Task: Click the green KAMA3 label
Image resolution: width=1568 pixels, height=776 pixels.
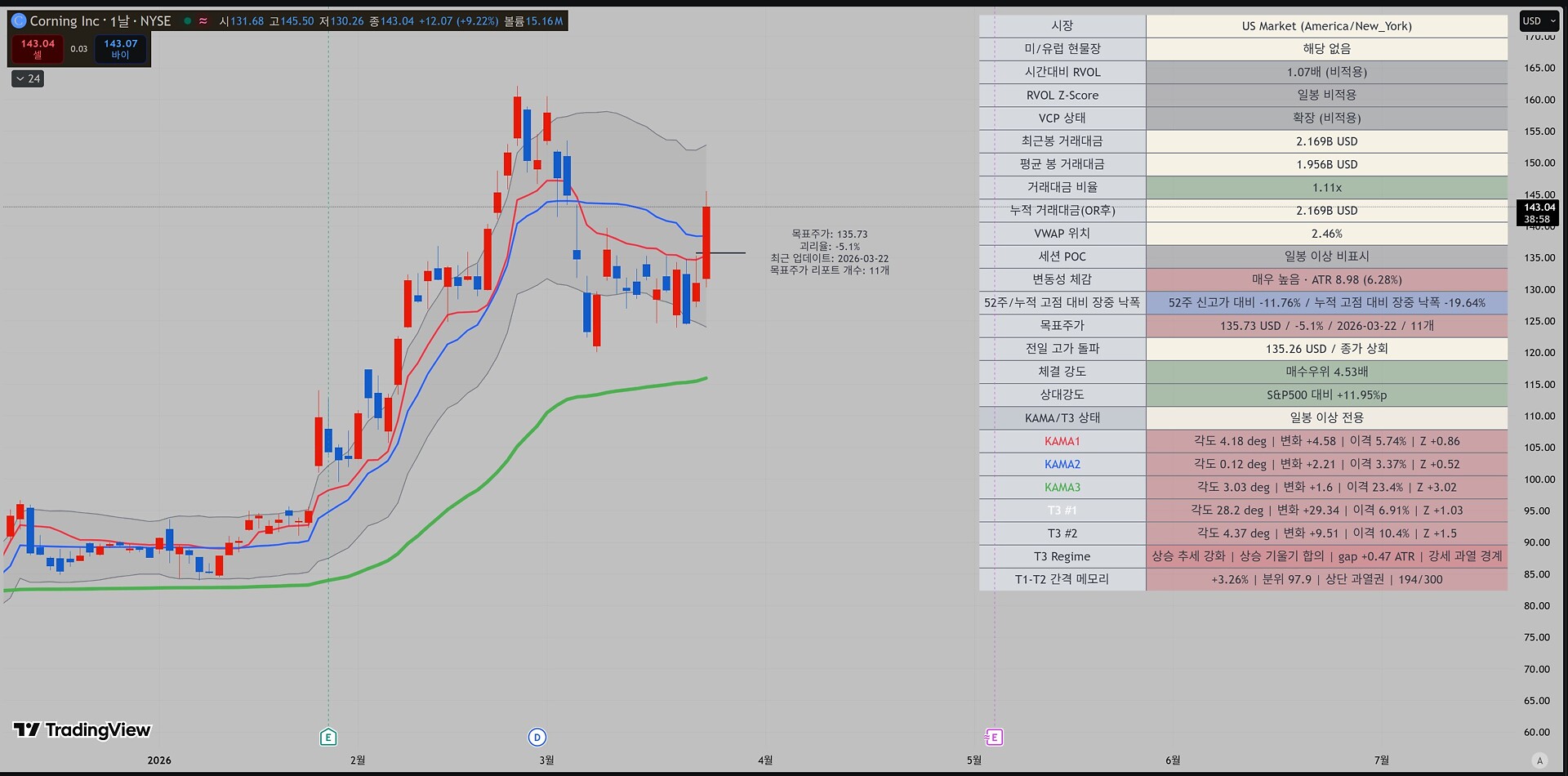Action: (1062, 488)
